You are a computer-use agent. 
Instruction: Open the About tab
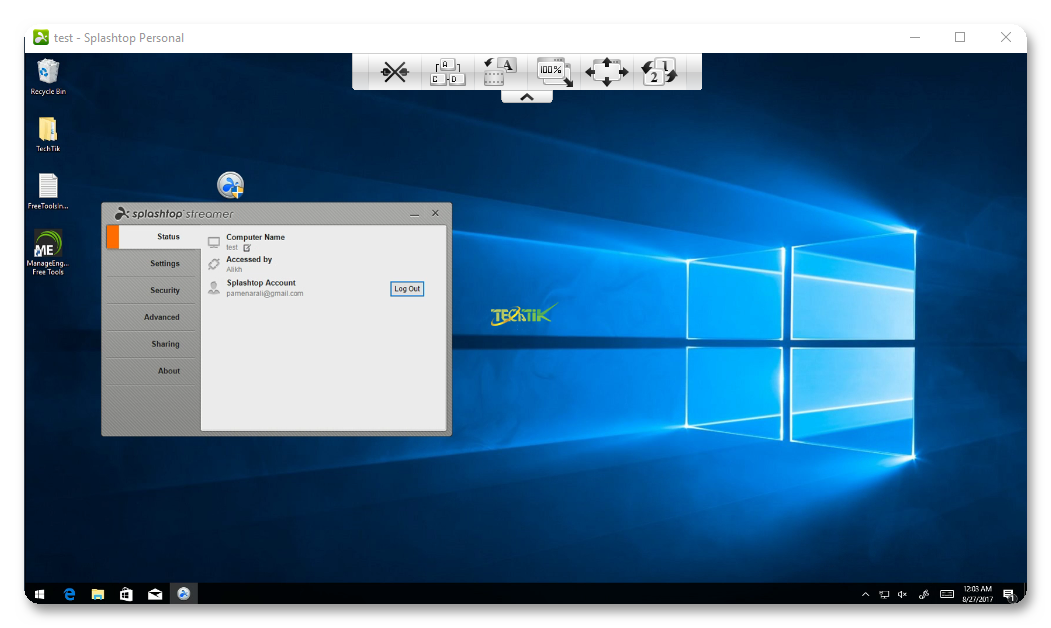click(x=169, y=371)
